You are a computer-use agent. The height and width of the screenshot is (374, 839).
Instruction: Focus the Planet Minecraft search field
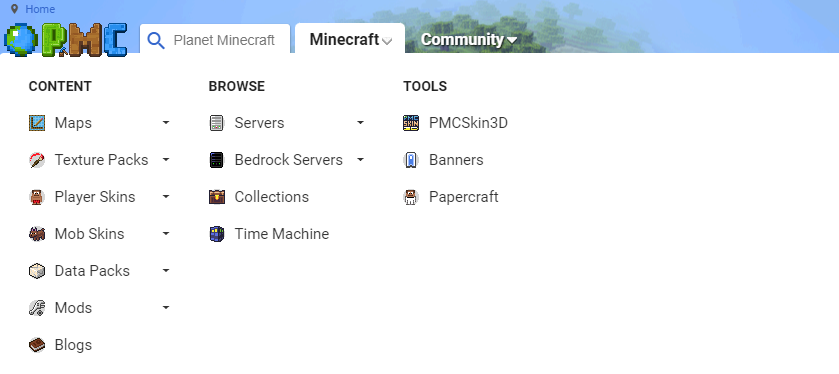(224, 40)
